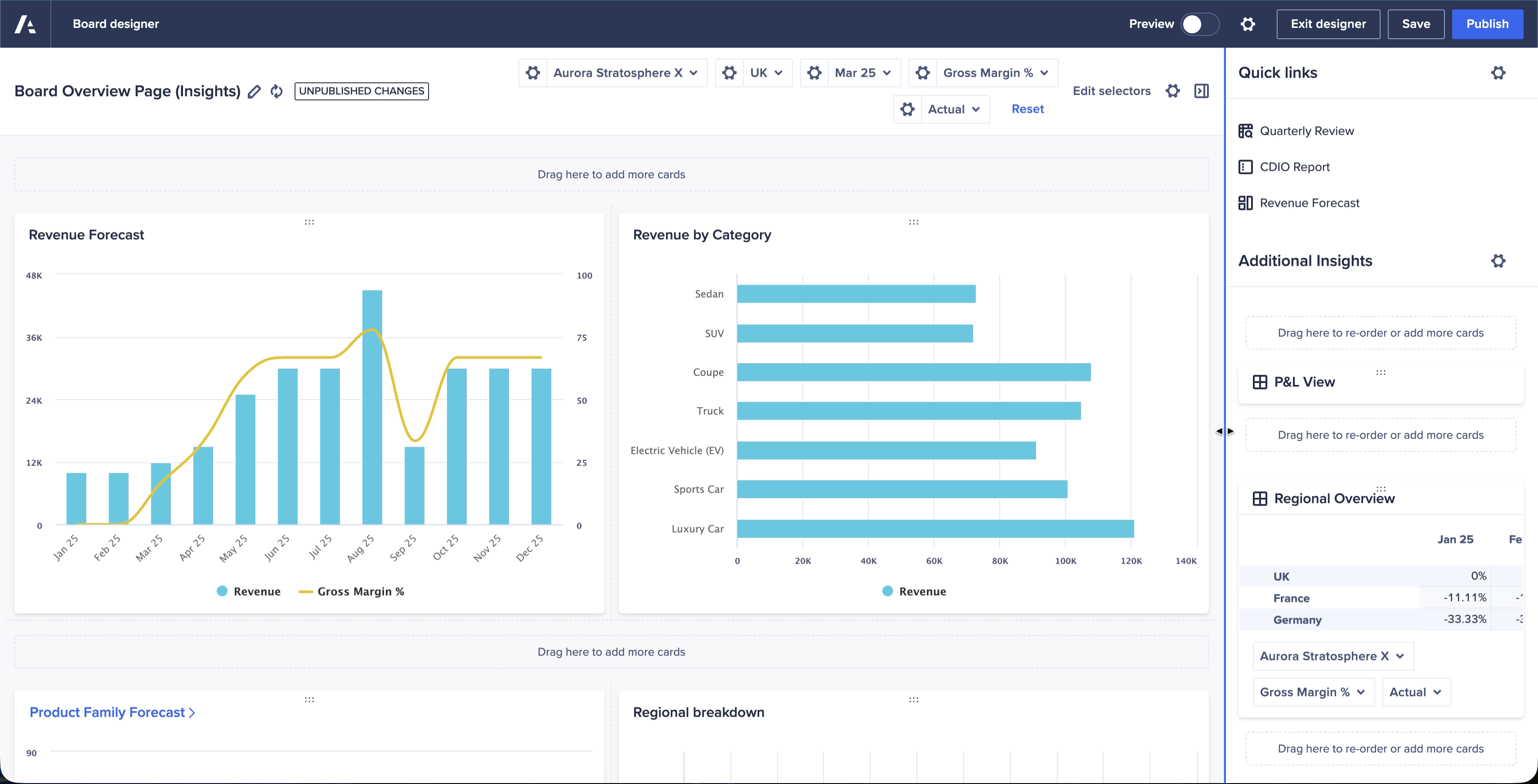Open the gear settings for the Mar 25 selector
The image size is (1538, 784).
(x=814, y=73)
